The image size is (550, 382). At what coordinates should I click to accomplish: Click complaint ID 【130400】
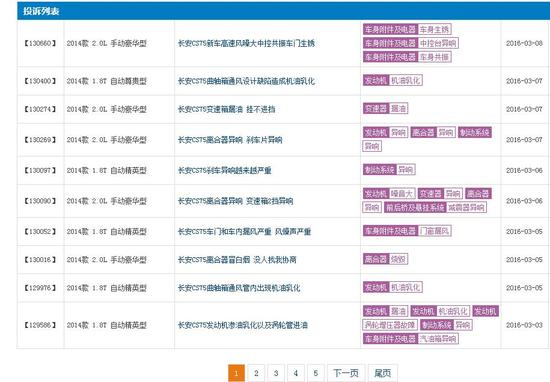(x=40, y=81)
